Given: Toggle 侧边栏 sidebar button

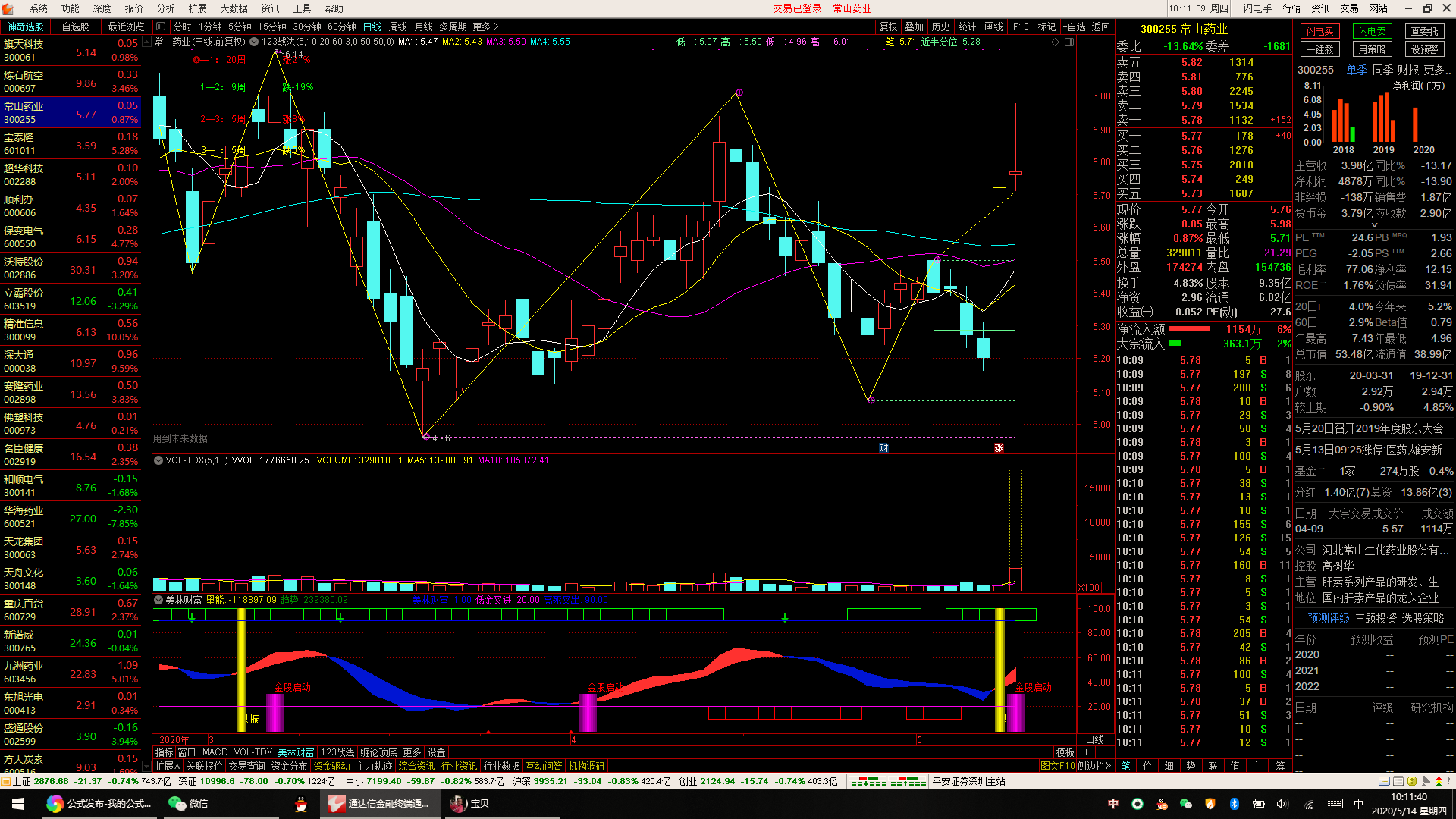Looking at the screenshot, I should [x=1094, y=766].
